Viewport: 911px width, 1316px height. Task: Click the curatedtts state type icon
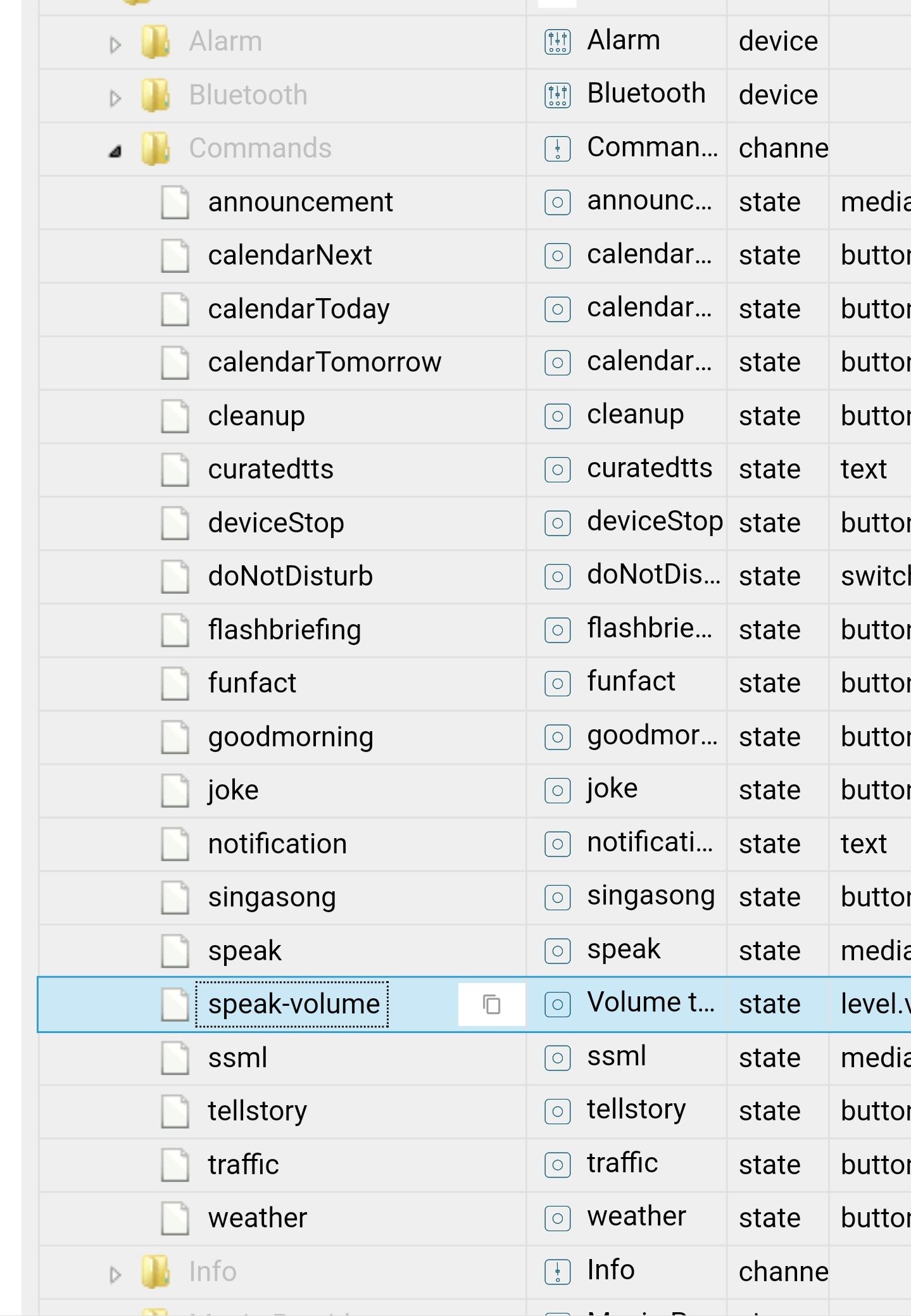pos(558,470)
